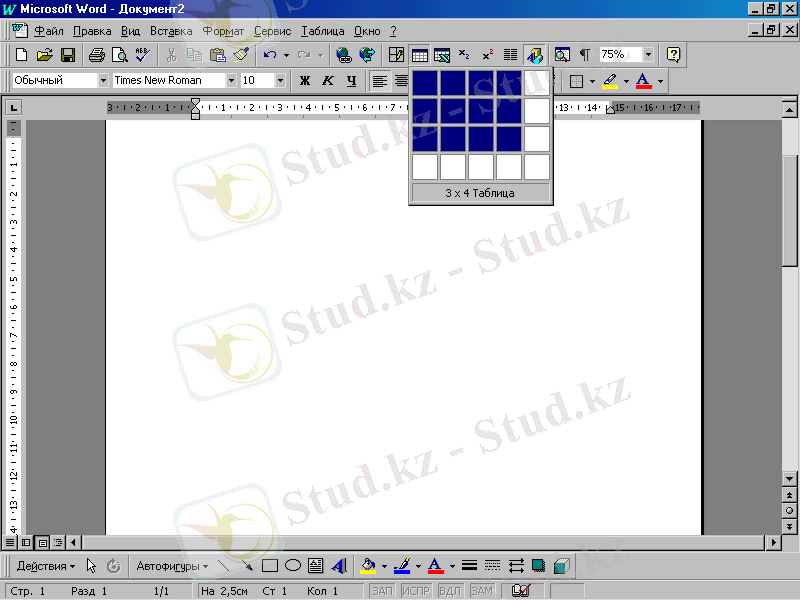
Task: Click the Save floppy disk icon
Action: pos(68,55)
